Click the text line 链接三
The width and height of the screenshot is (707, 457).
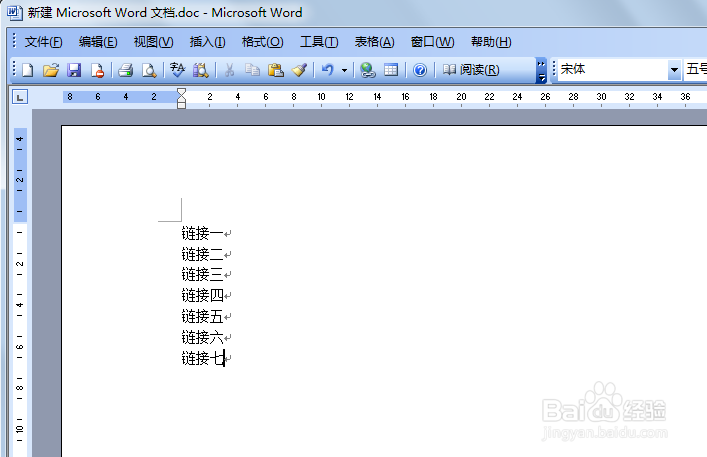coord(202,274)
